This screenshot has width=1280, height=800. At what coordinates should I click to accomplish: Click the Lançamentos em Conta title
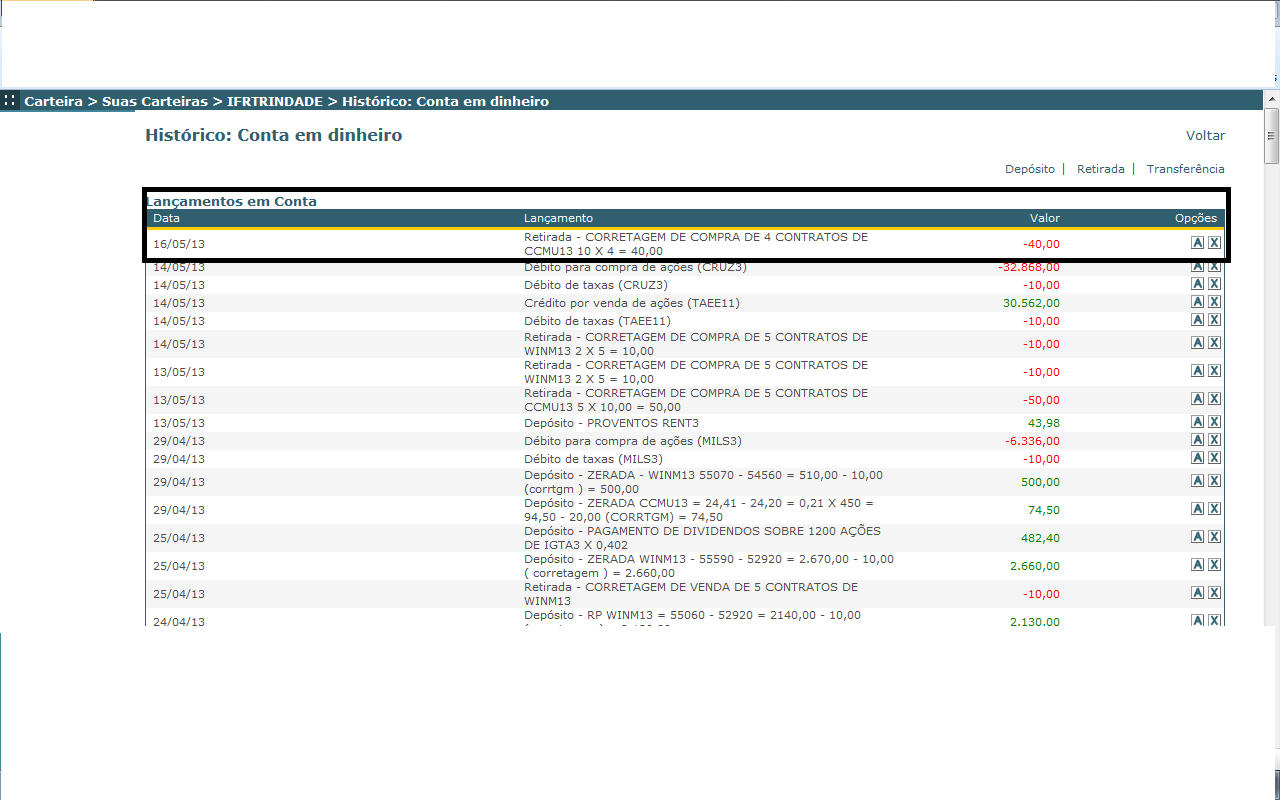231,201
